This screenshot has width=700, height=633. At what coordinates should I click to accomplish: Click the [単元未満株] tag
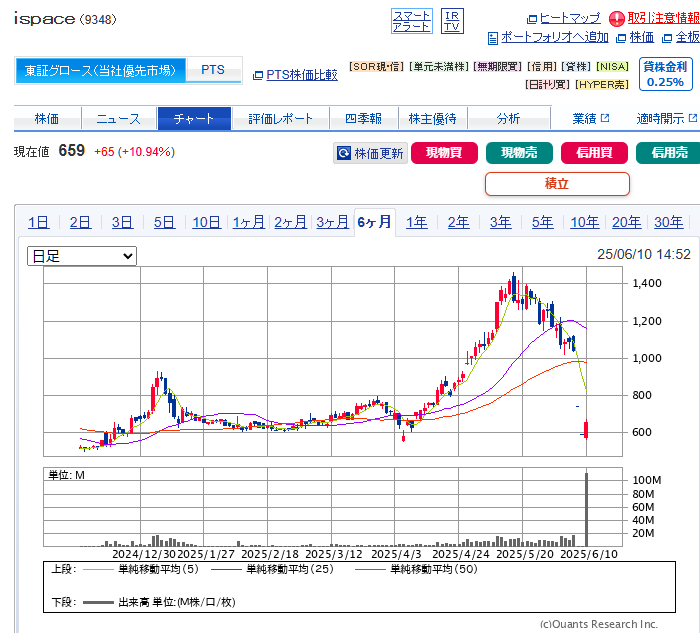click(439, 67)
